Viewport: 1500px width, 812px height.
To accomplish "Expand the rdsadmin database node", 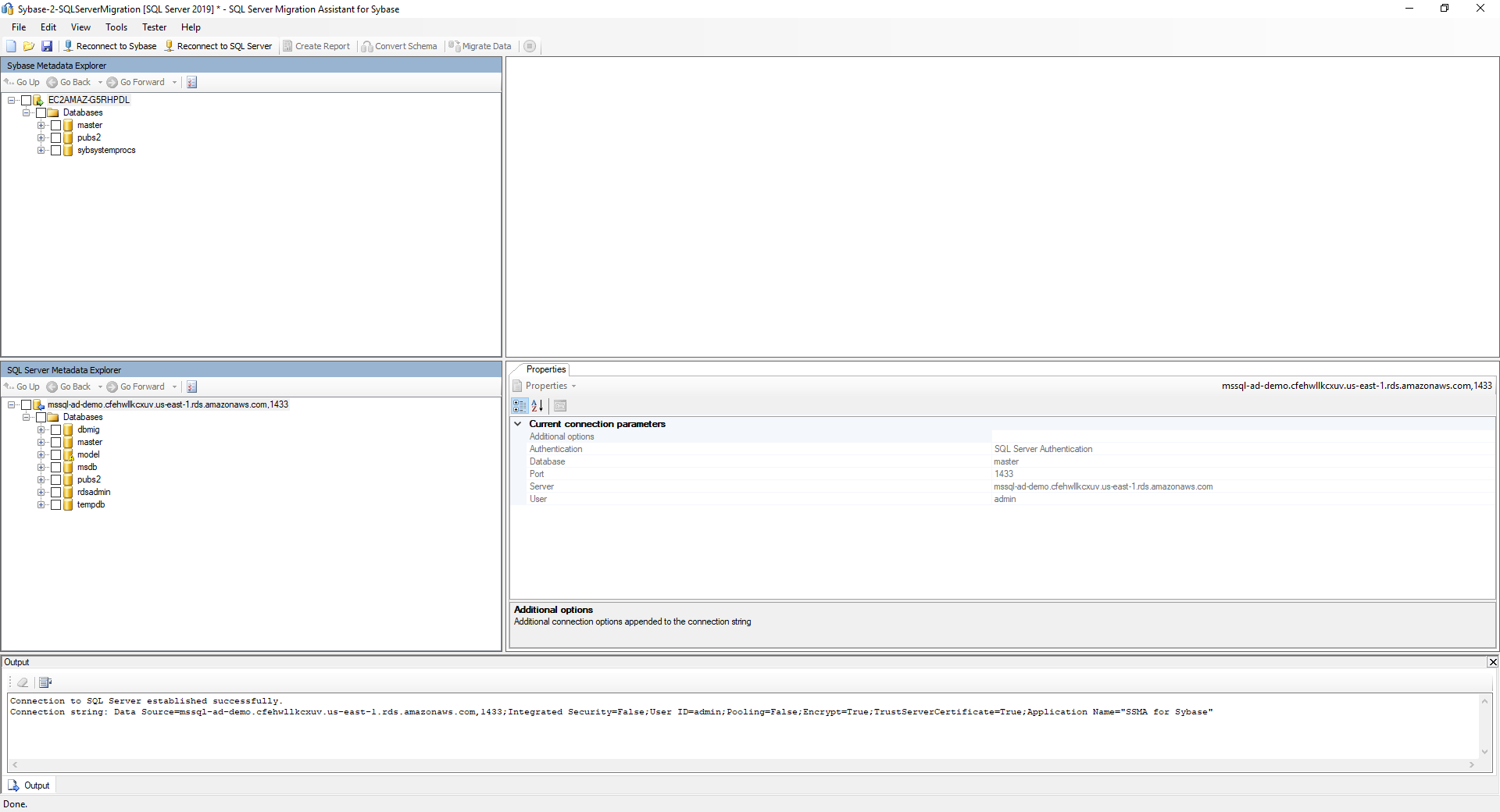I will (41, 492).
